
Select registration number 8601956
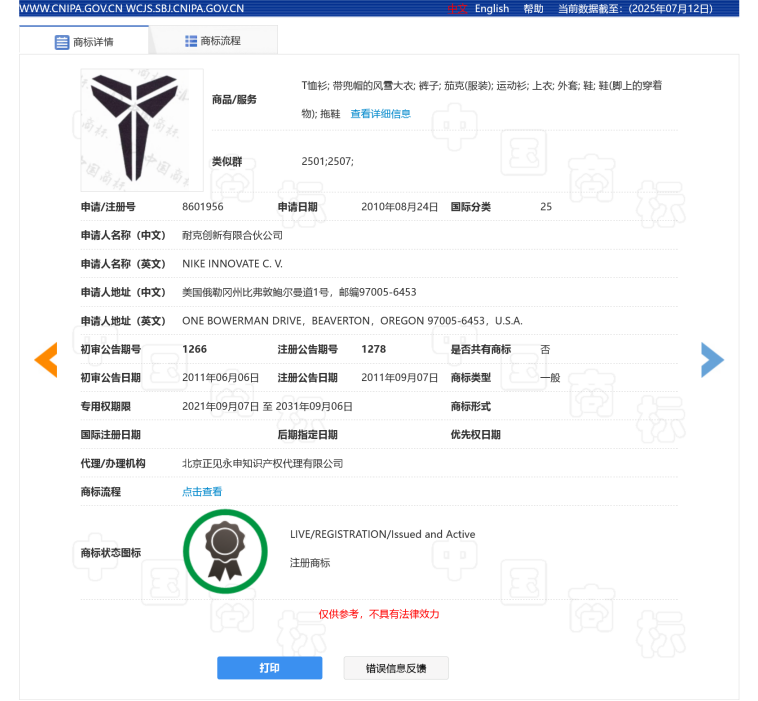coord(203,206)
